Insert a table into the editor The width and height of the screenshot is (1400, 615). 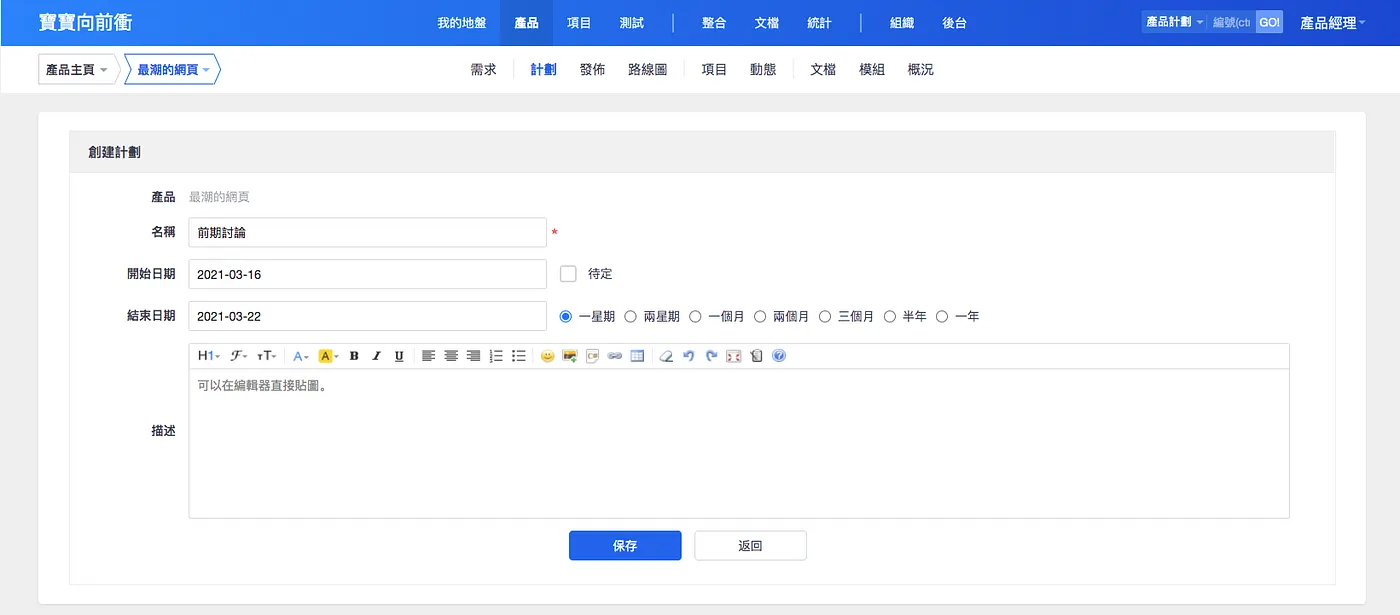(x=637, y=356)
